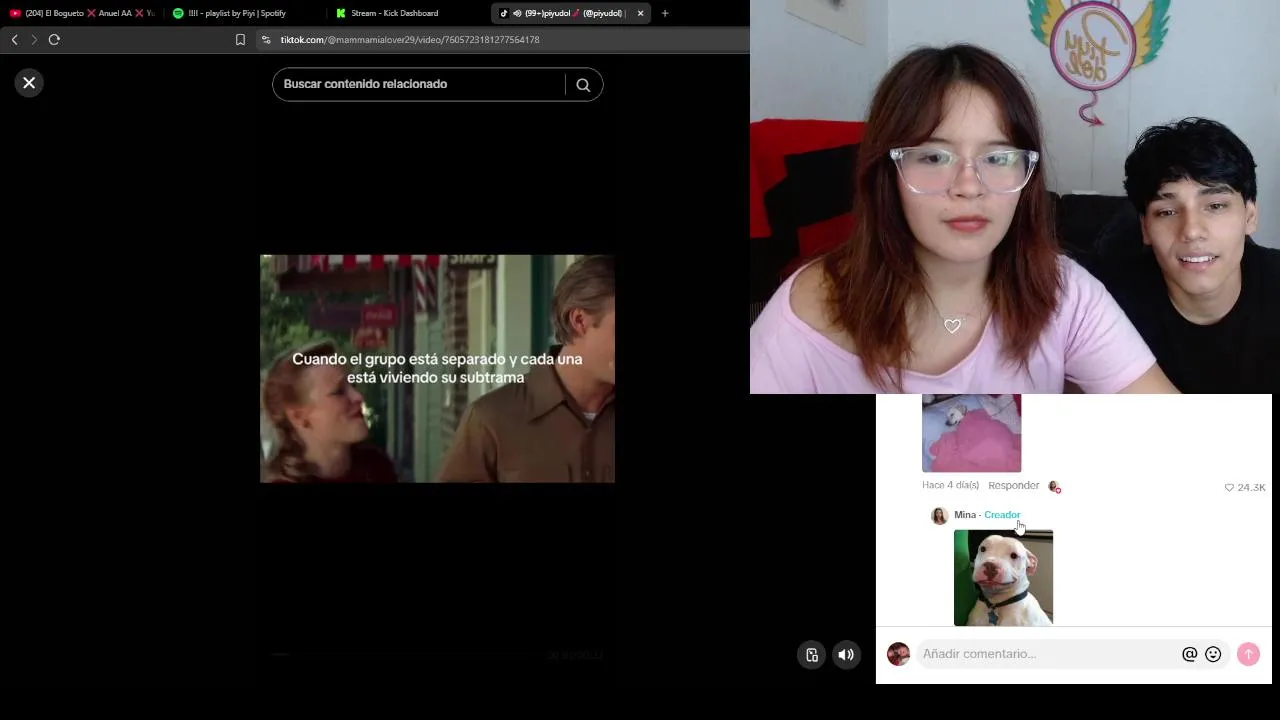
Task: Click the Kick favicon on third tab
Action: 341,13
